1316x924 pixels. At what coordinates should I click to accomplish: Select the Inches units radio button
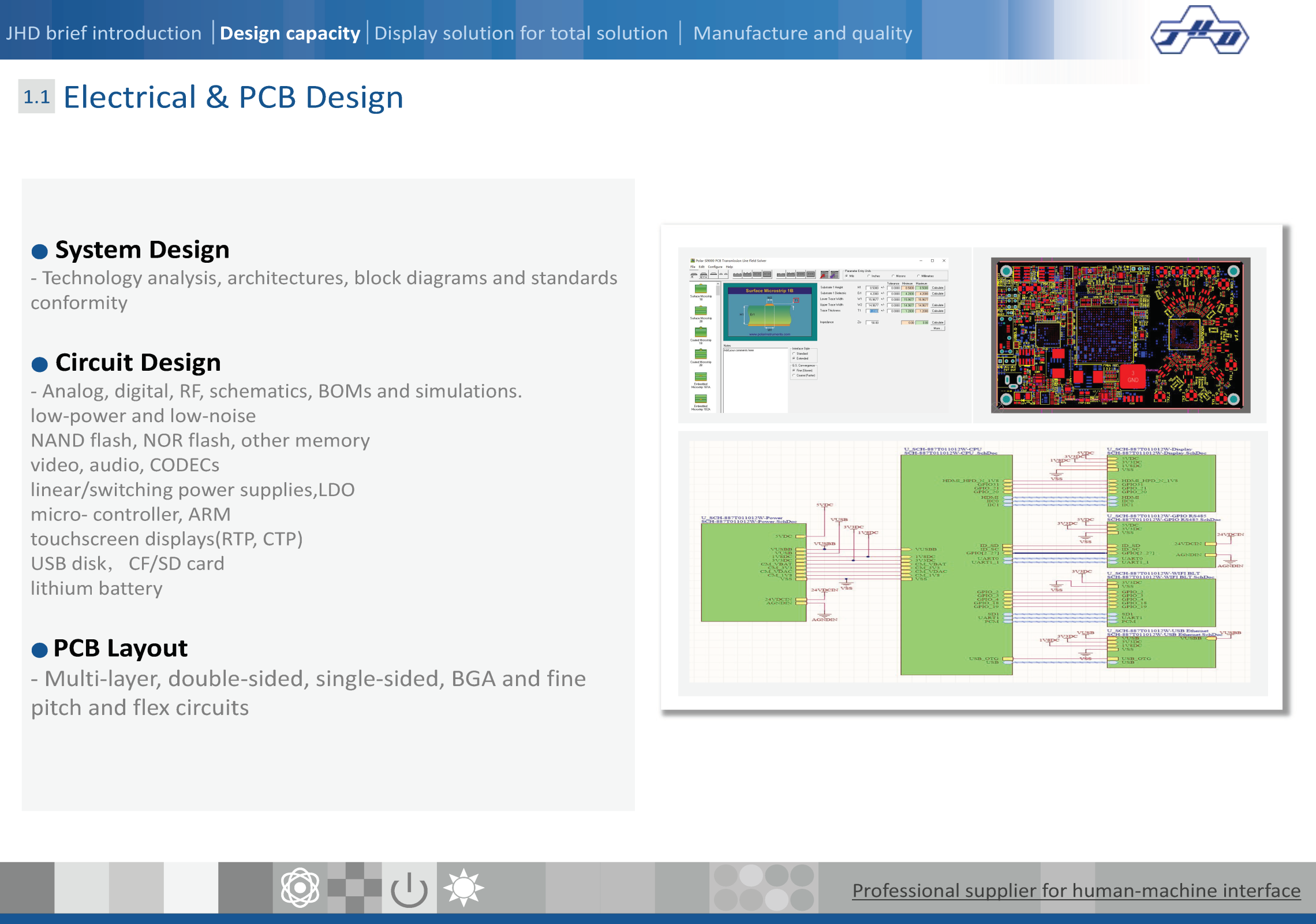click(x=869, y=276)
